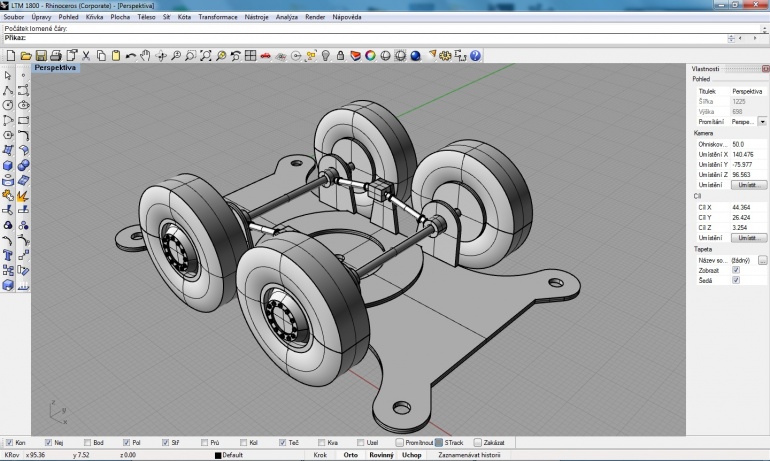
Task: Click the Undo arrow icon
Action: pos(131,55)
